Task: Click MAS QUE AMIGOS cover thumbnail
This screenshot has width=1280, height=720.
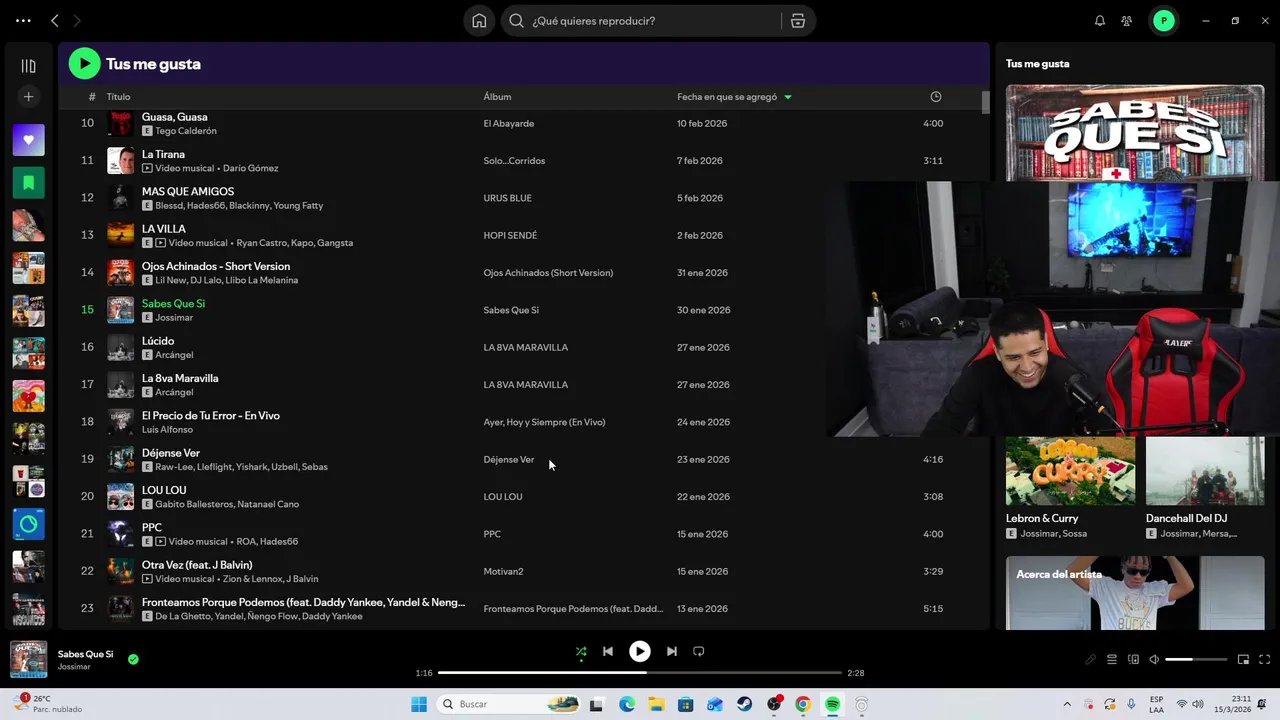Action: (x=120, y=198)
